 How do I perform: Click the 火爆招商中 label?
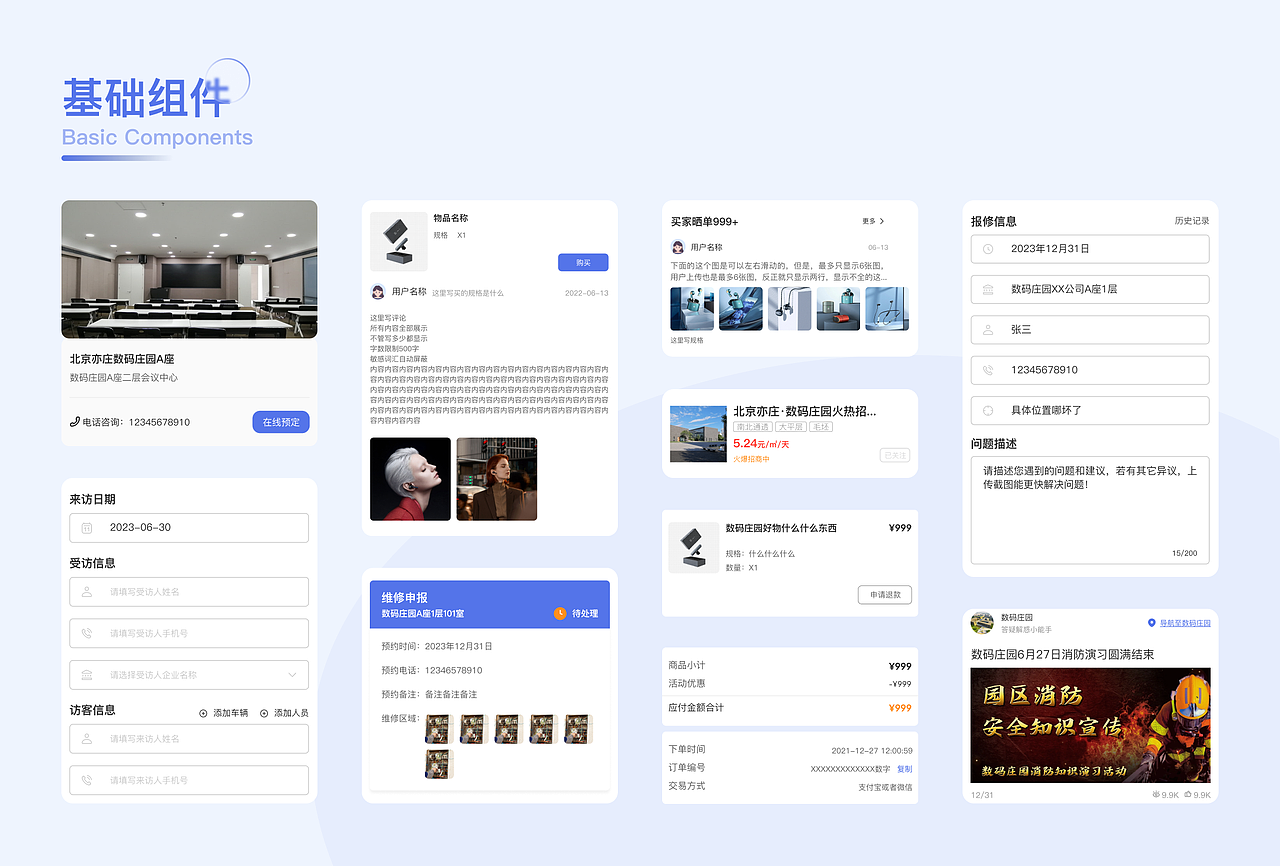(752, 459)
